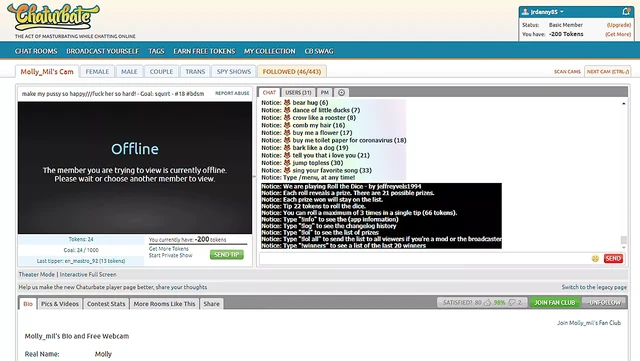
Task: Click the -UNFOLLOW button
Action: coord(604,303)
